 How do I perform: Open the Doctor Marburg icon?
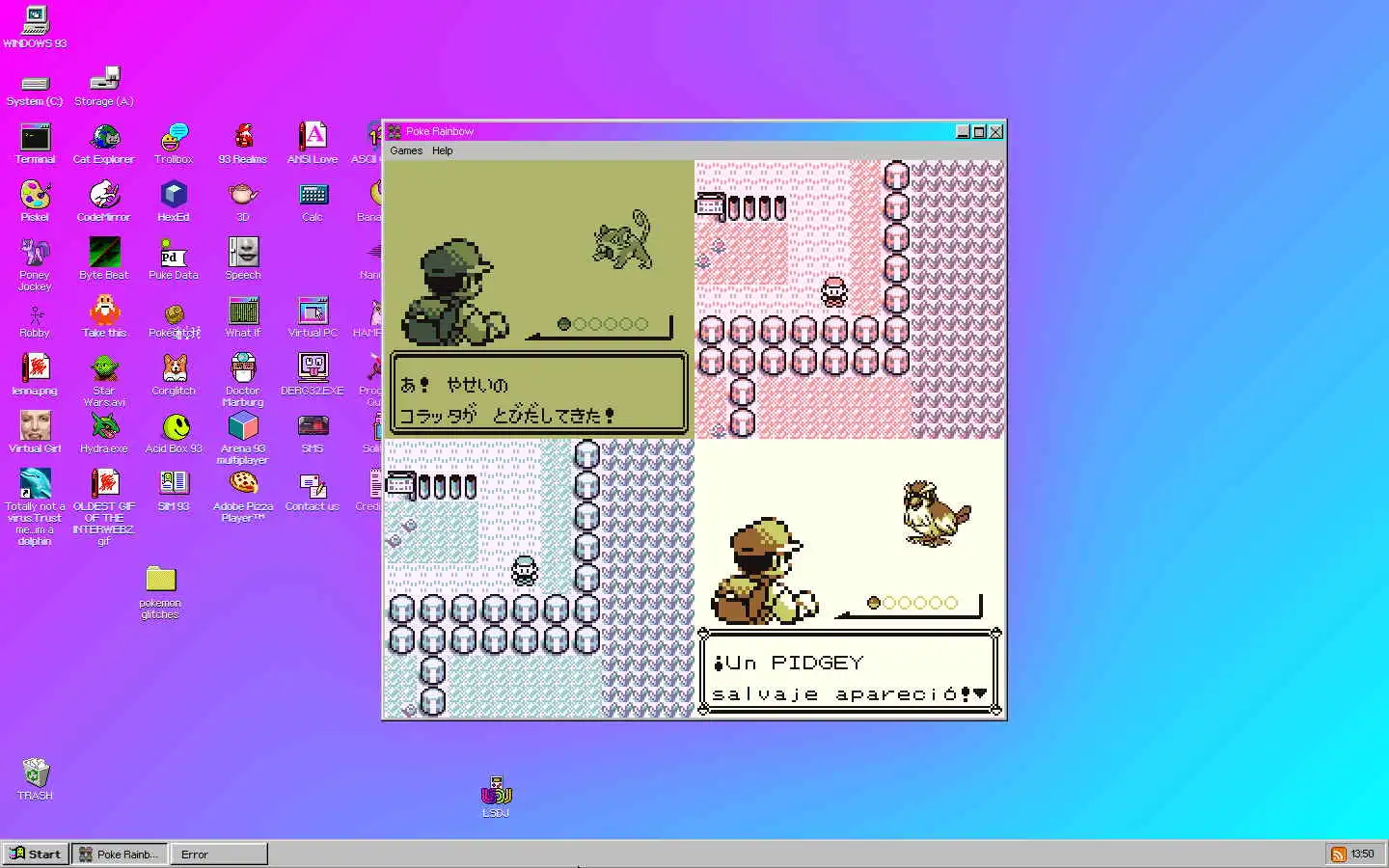click(x=243, y=381)
